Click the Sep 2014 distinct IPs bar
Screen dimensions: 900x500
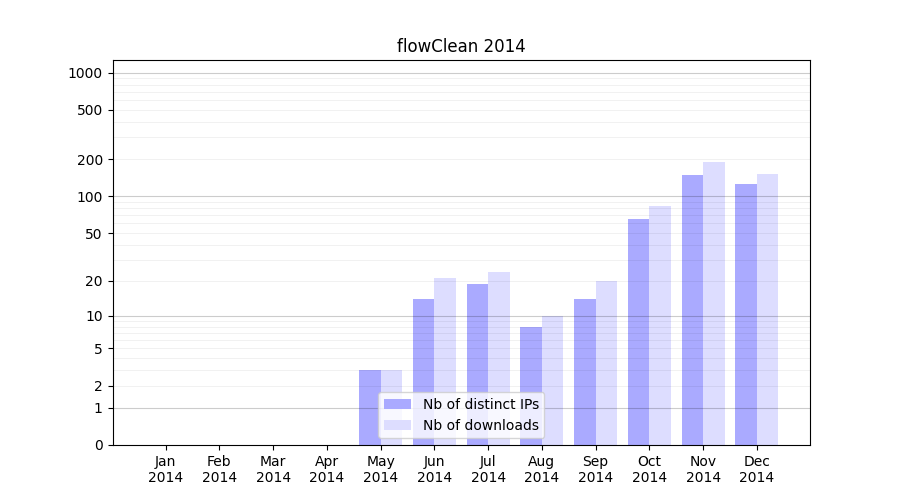tap(585, 372)
